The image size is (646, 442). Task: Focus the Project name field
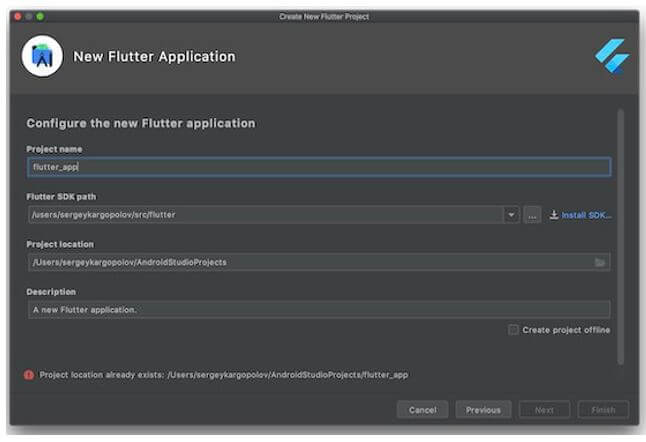point(318,167)
